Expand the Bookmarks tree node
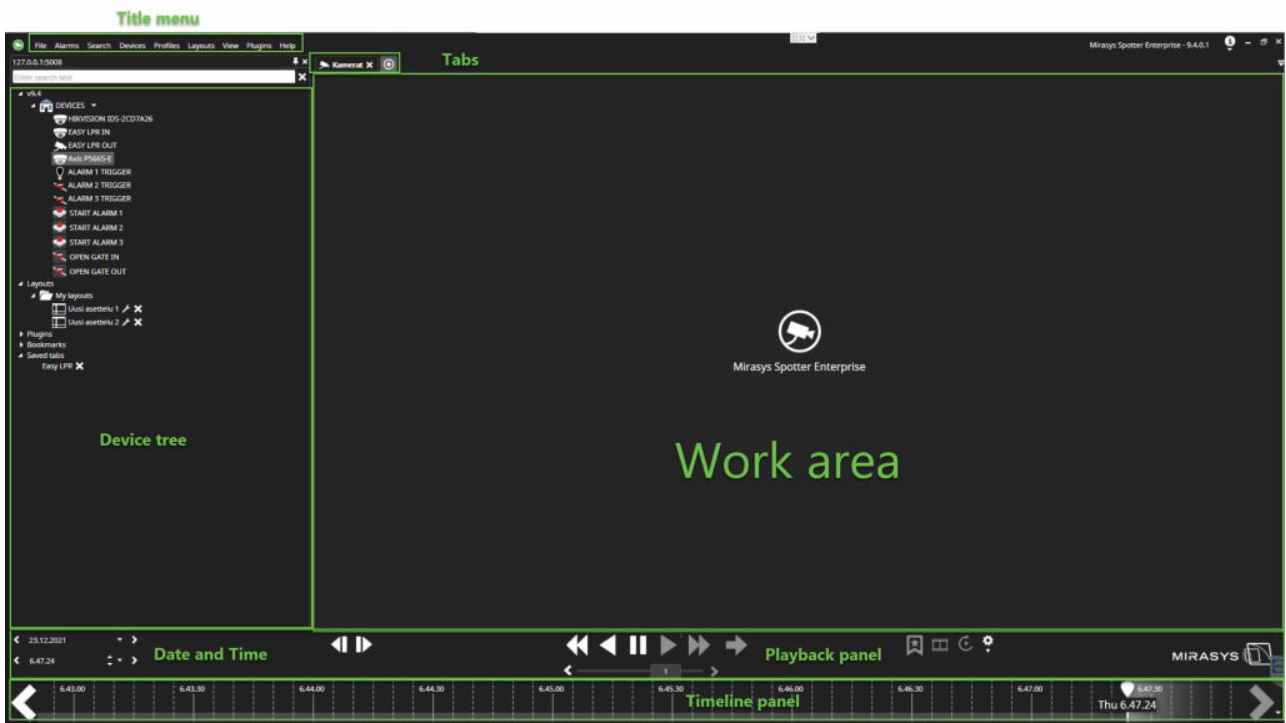This screenshot has height=723, width=1286. click(22, 345)
